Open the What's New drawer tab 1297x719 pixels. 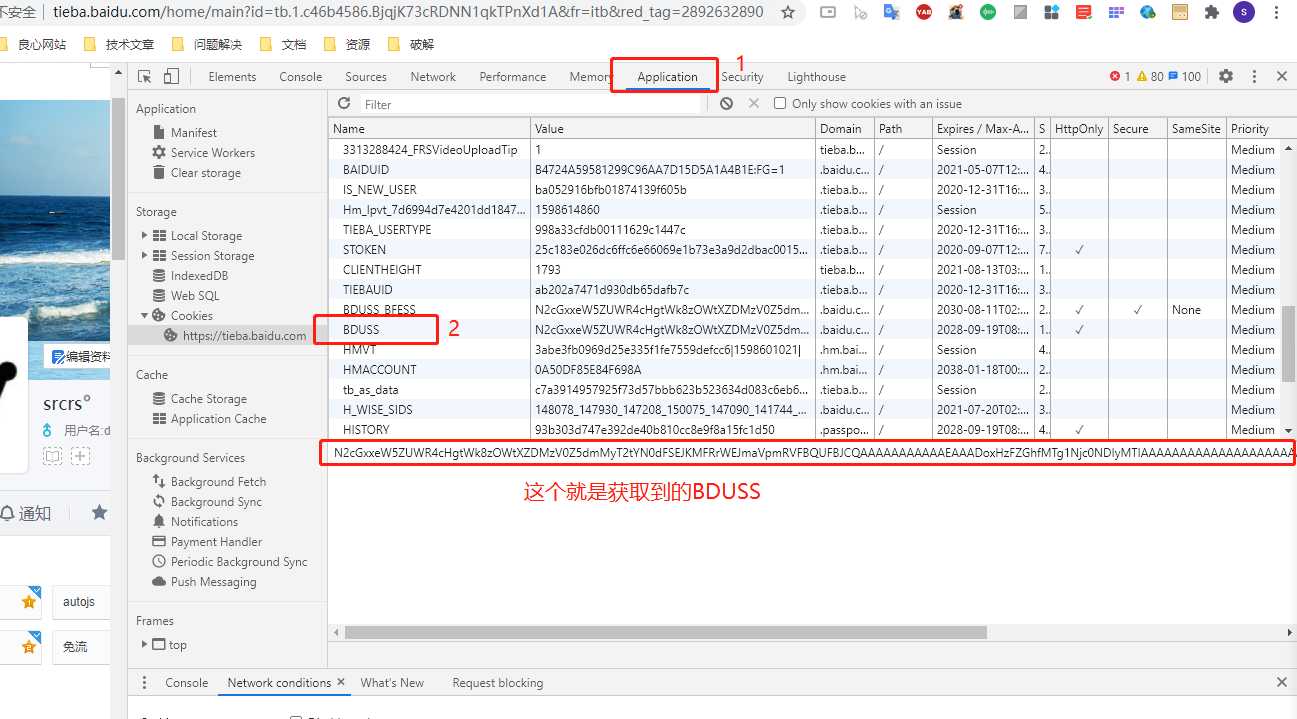coord(392,683)
